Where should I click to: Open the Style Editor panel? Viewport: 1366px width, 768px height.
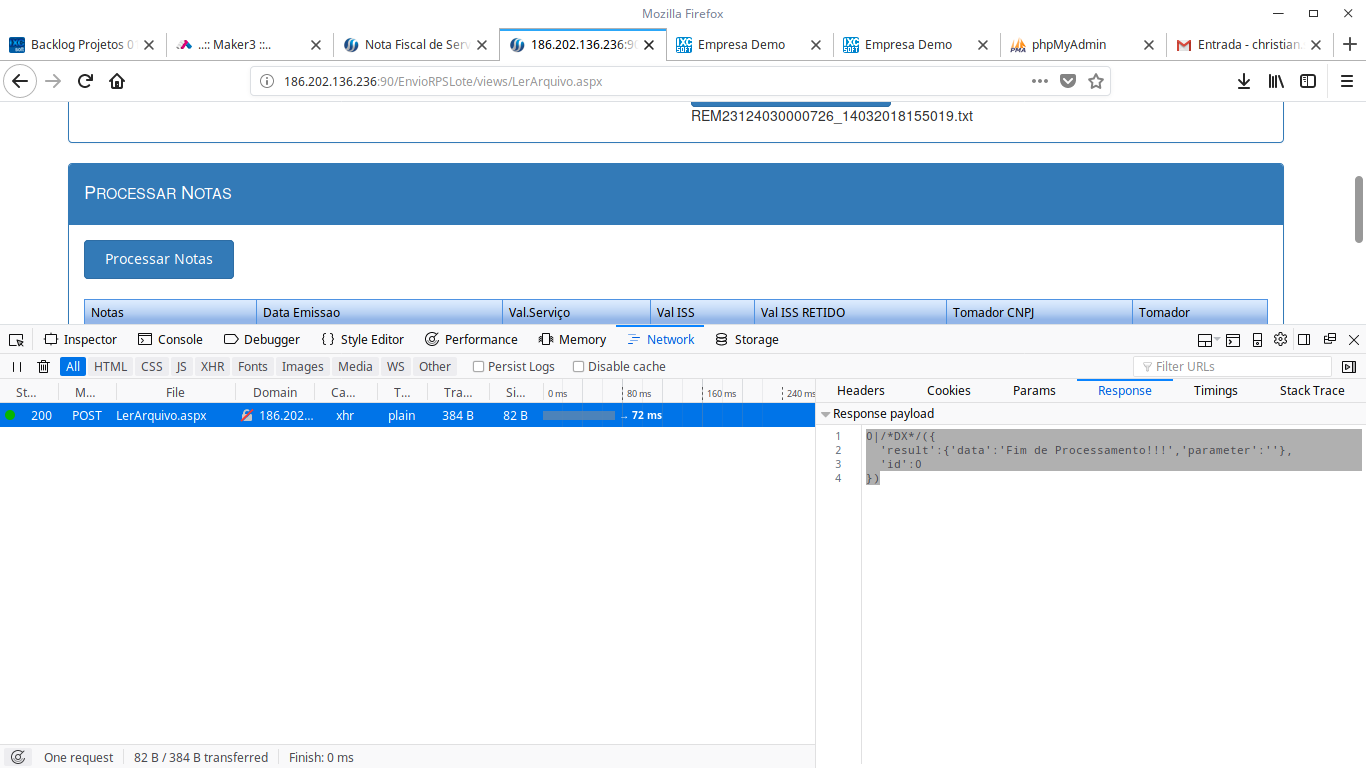click(362, 339)
